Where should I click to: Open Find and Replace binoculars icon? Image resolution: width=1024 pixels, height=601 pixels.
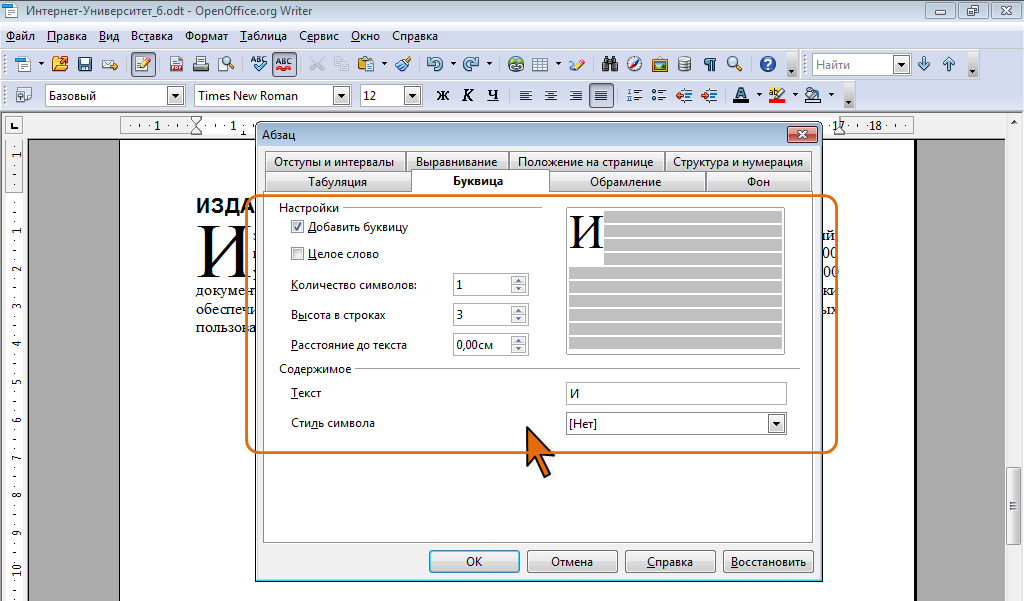pyautogui.click(x=610, y=64)
